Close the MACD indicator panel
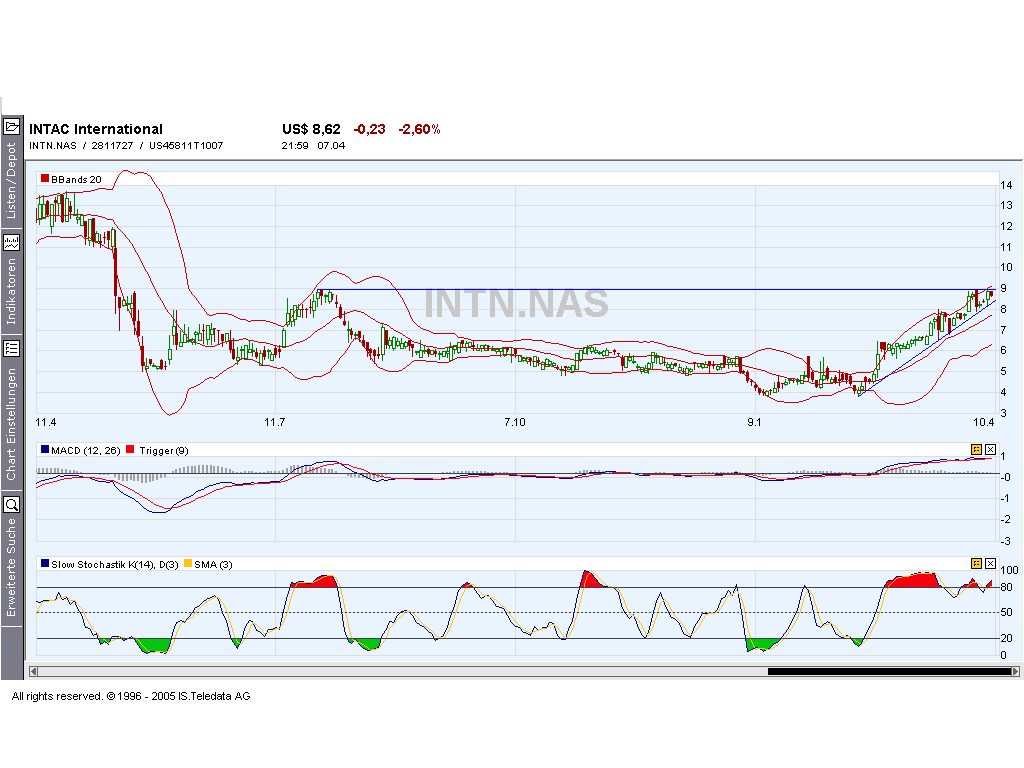1024x768 pixels. [990, 449]
